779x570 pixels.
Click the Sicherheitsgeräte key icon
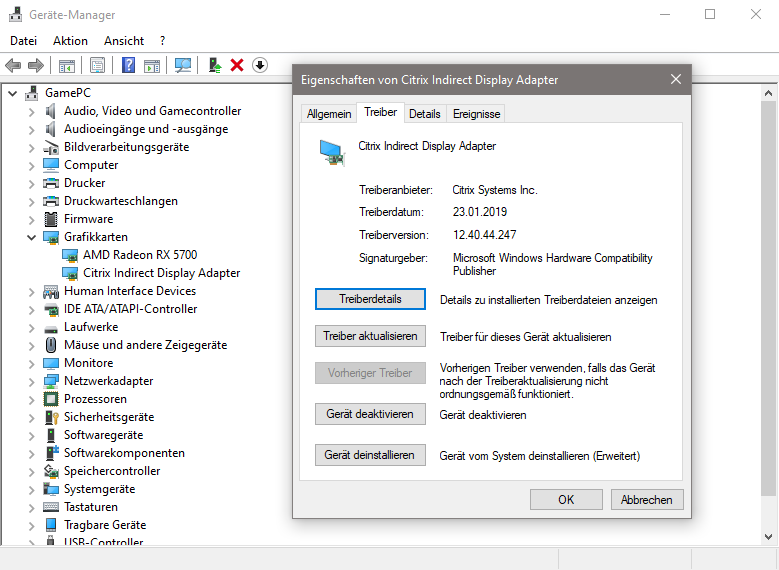52,417
